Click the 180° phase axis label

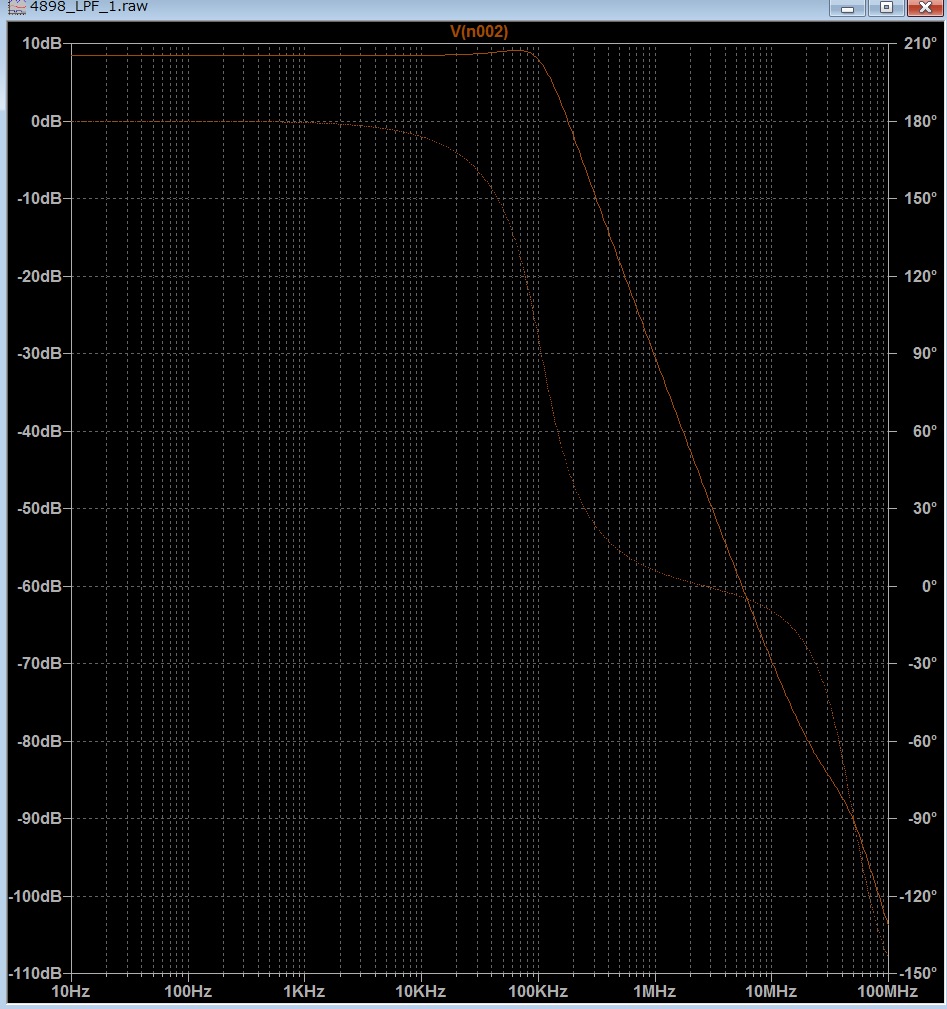920,121
